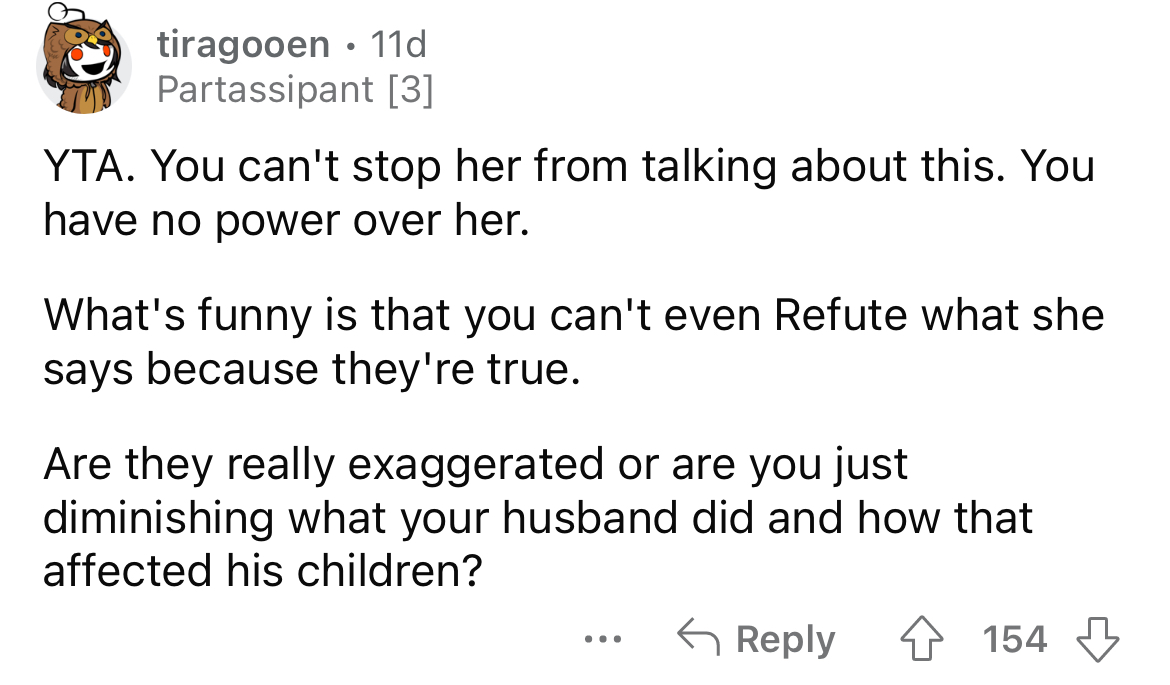Tap the paragraph starting with What's funny
This screenshot has height=685, width=1170.
[572, 342]
